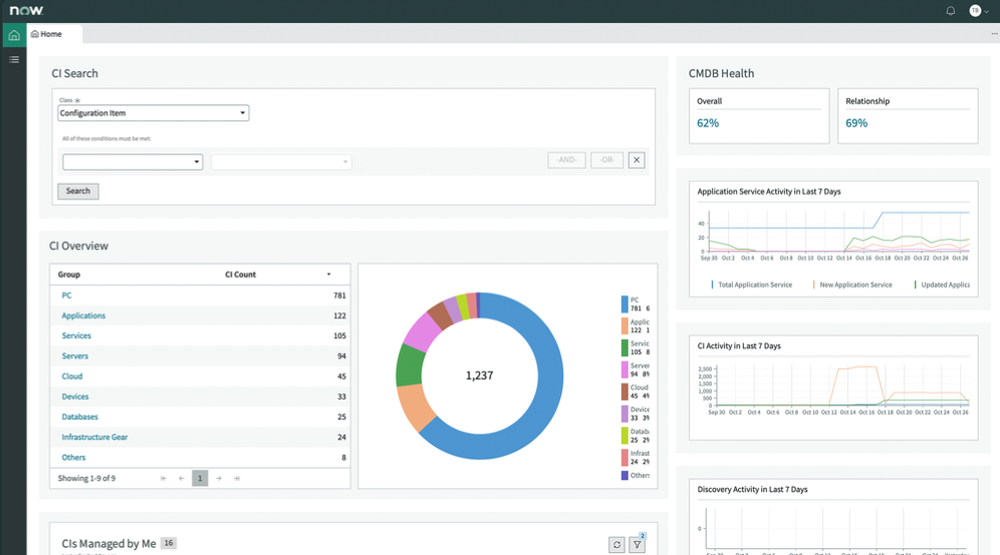Open the Others group link
Screen dimensions: 1000x555
[73, 457]
